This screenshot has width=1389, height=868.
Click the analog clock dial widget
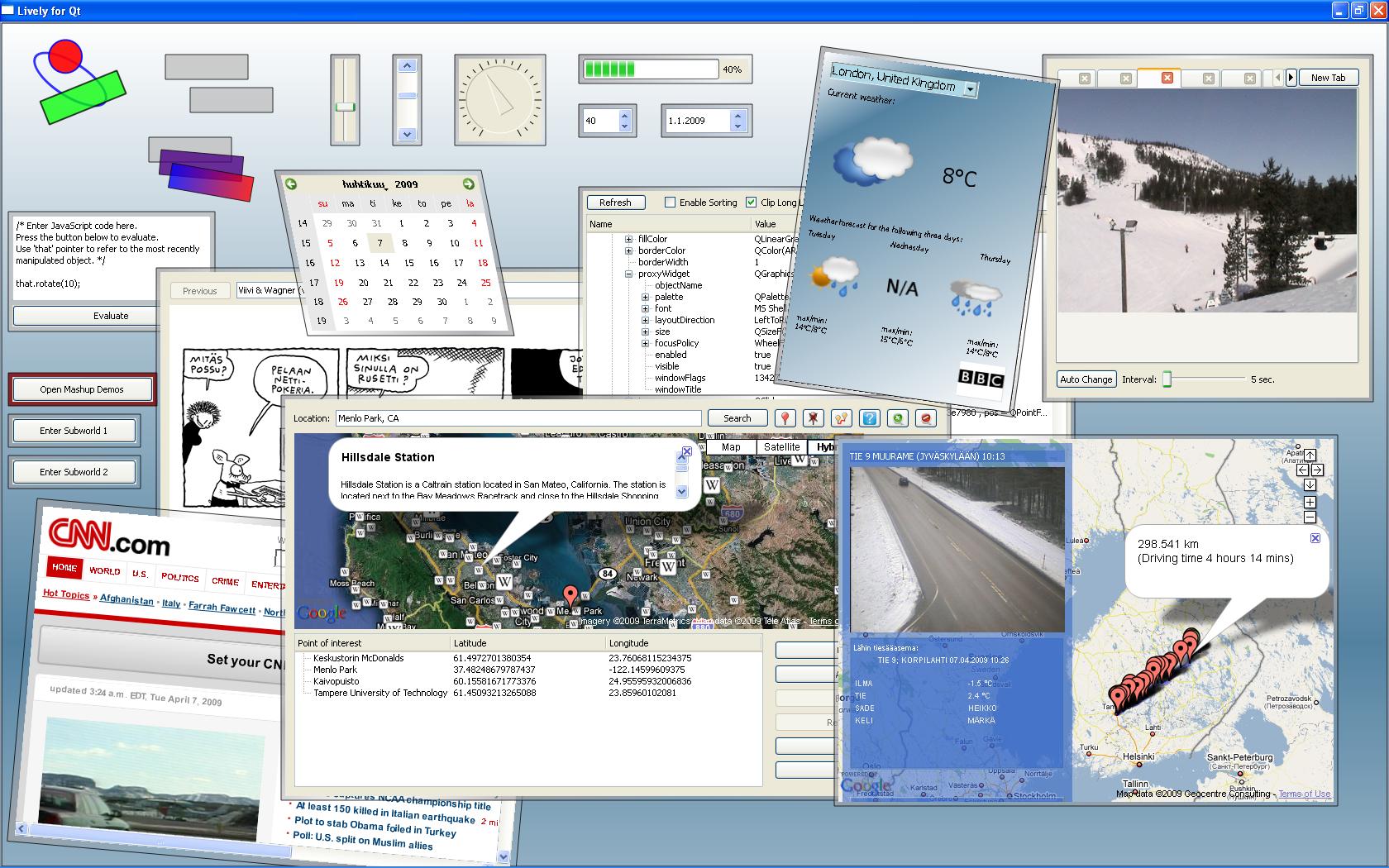point(499,99)
